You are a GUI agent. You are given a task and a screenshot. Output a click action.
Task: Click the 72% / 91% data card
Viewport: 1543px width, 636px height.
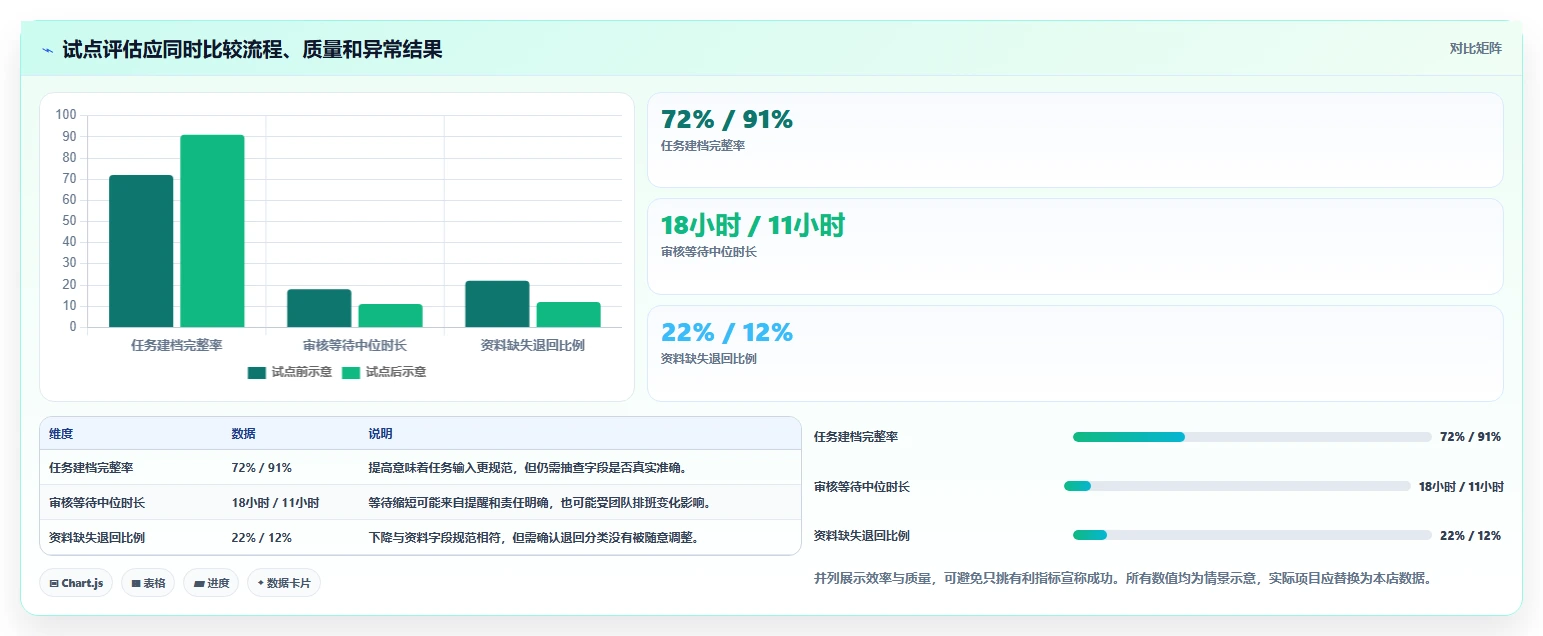(1075, 140)
